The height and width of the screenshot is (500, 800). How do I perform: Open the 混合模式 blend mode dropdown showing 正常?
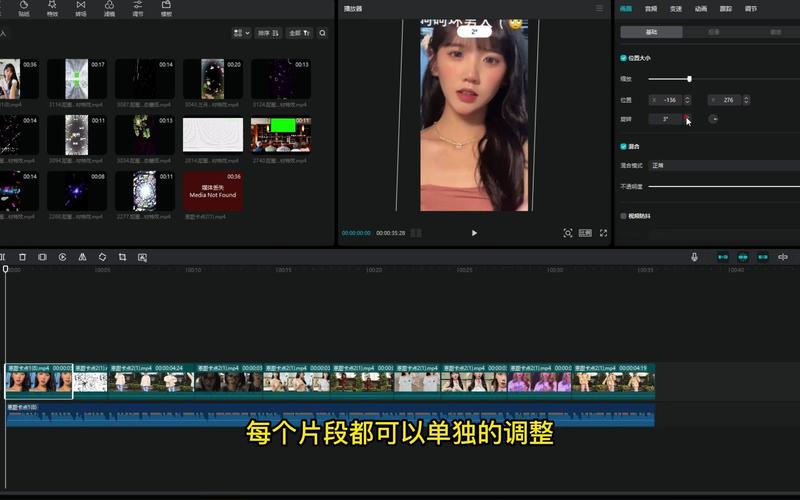tap(724, 165)
